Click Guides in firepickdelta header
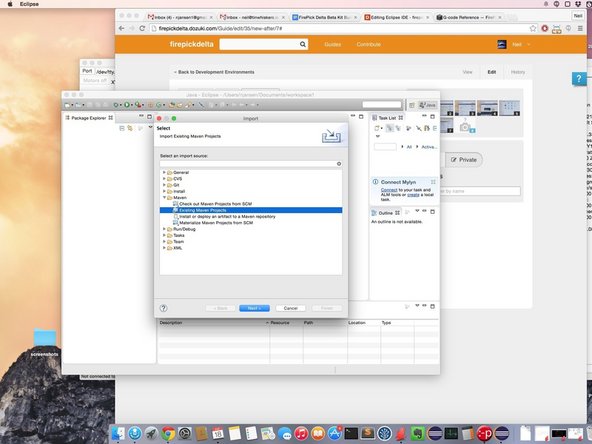 tap(333, 45)
